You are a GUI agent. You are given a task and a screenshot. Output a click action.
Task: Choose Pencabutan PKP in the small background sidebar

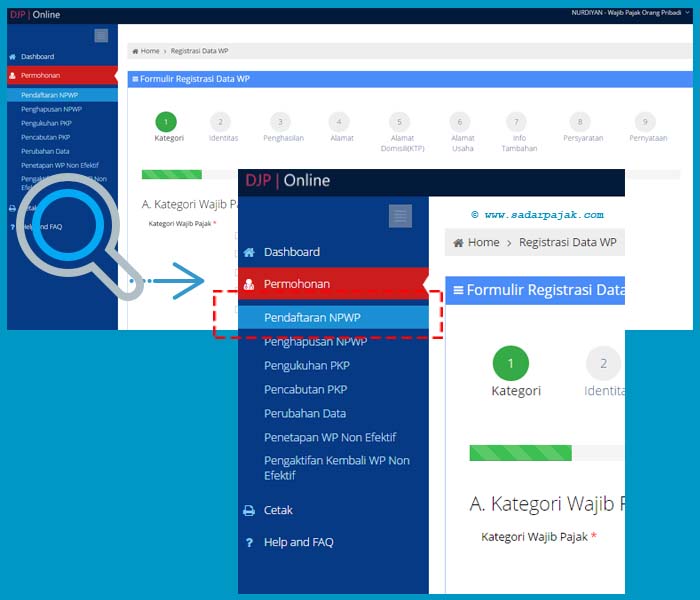pyautogui.click(x=45, y=137)
